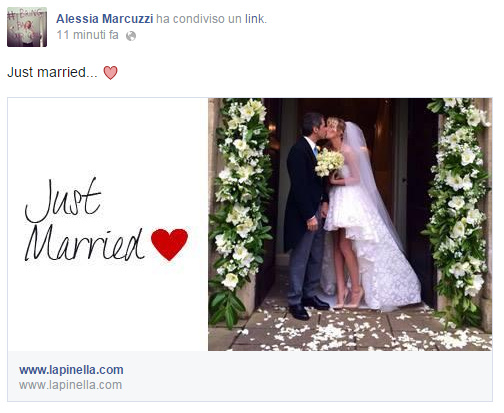Click the bride's bouquet in the photo

coord(329,162)
